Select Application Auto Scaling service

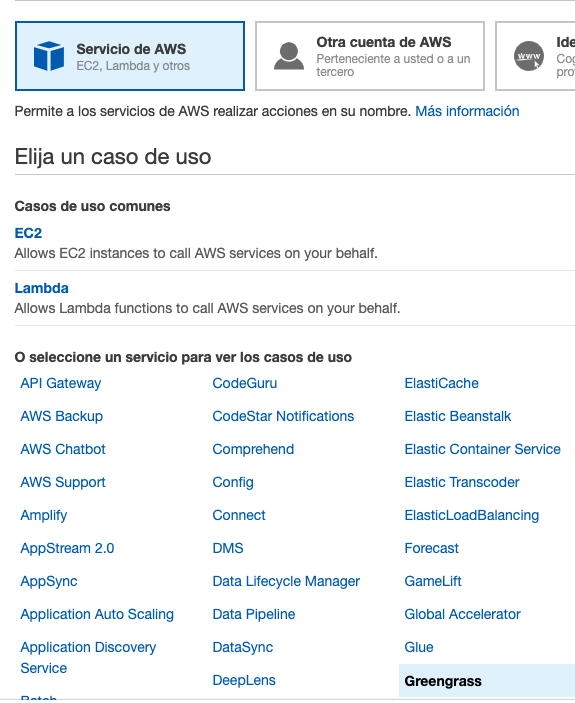click(x=97, y=614)
